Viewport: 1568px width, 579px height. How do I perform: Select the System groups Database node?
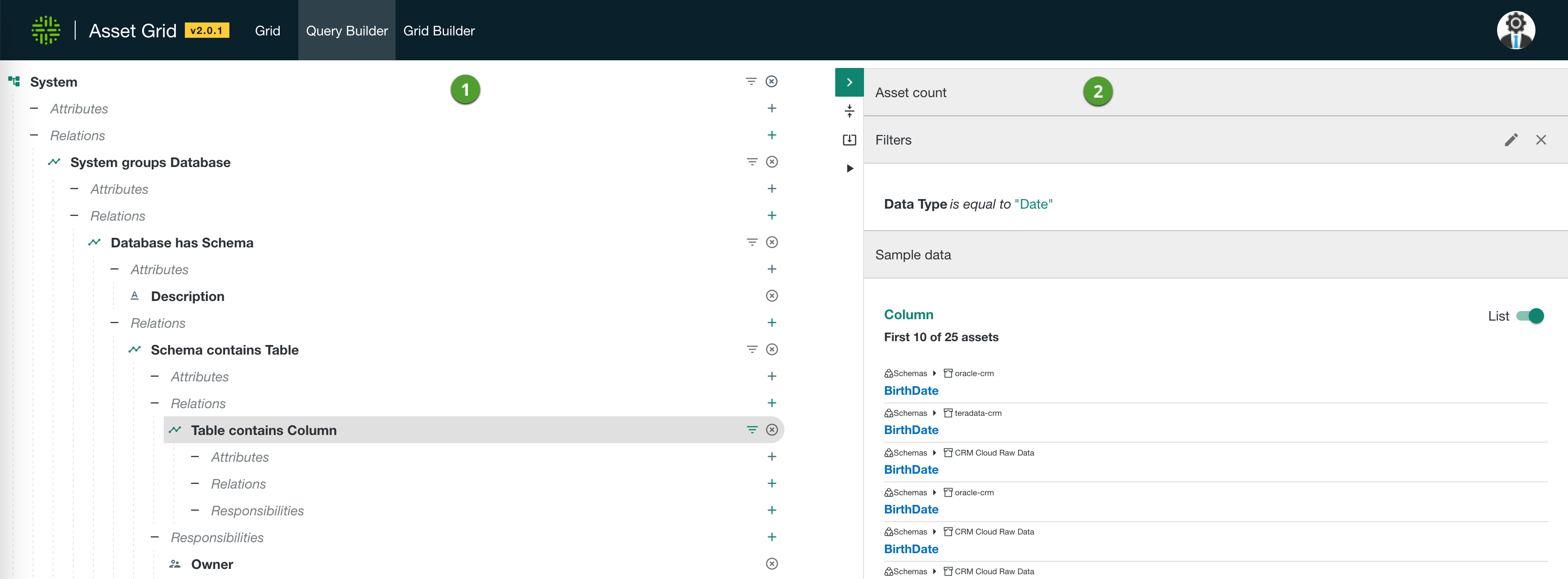150,162
